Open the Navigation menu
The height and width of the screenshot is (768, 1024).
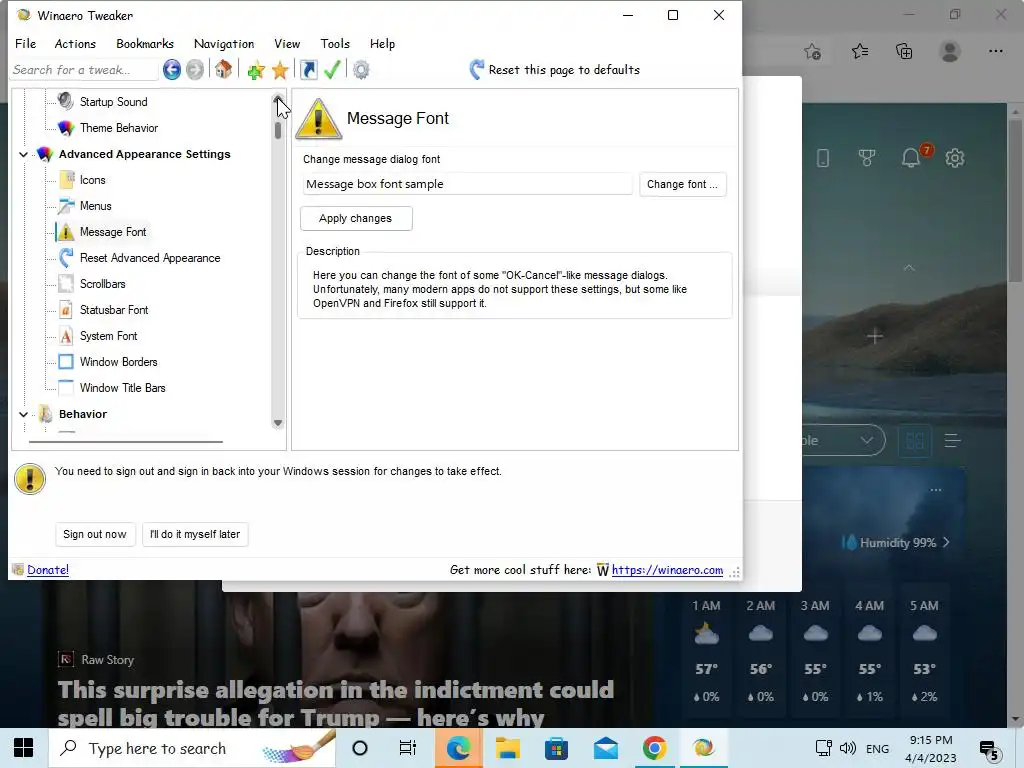(224, 44)
